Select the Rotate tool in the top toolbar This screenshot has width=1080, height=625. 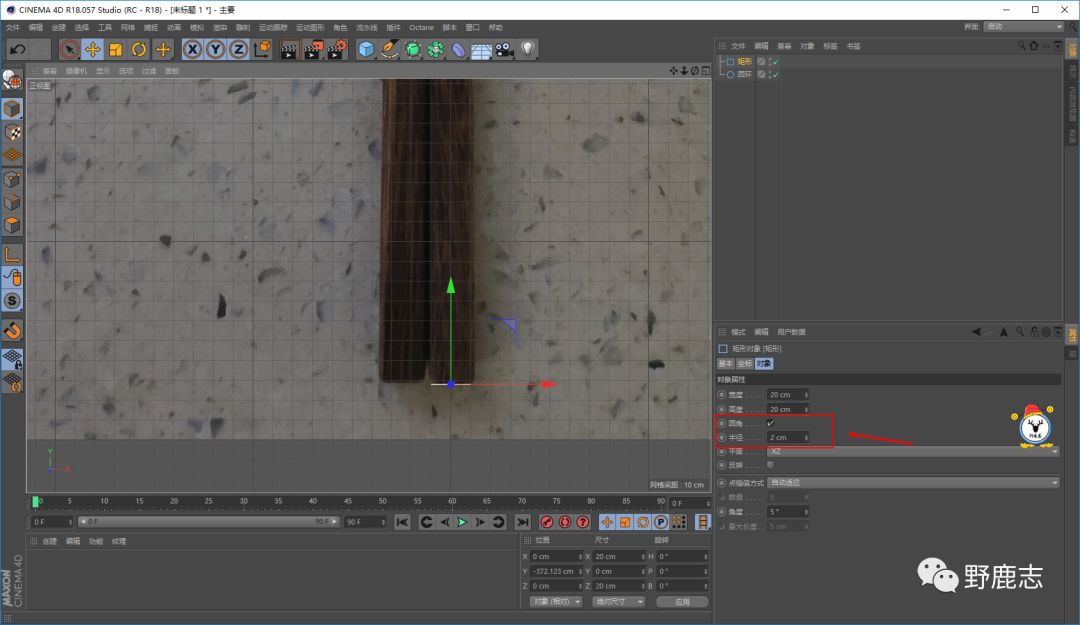coord(139,49)
